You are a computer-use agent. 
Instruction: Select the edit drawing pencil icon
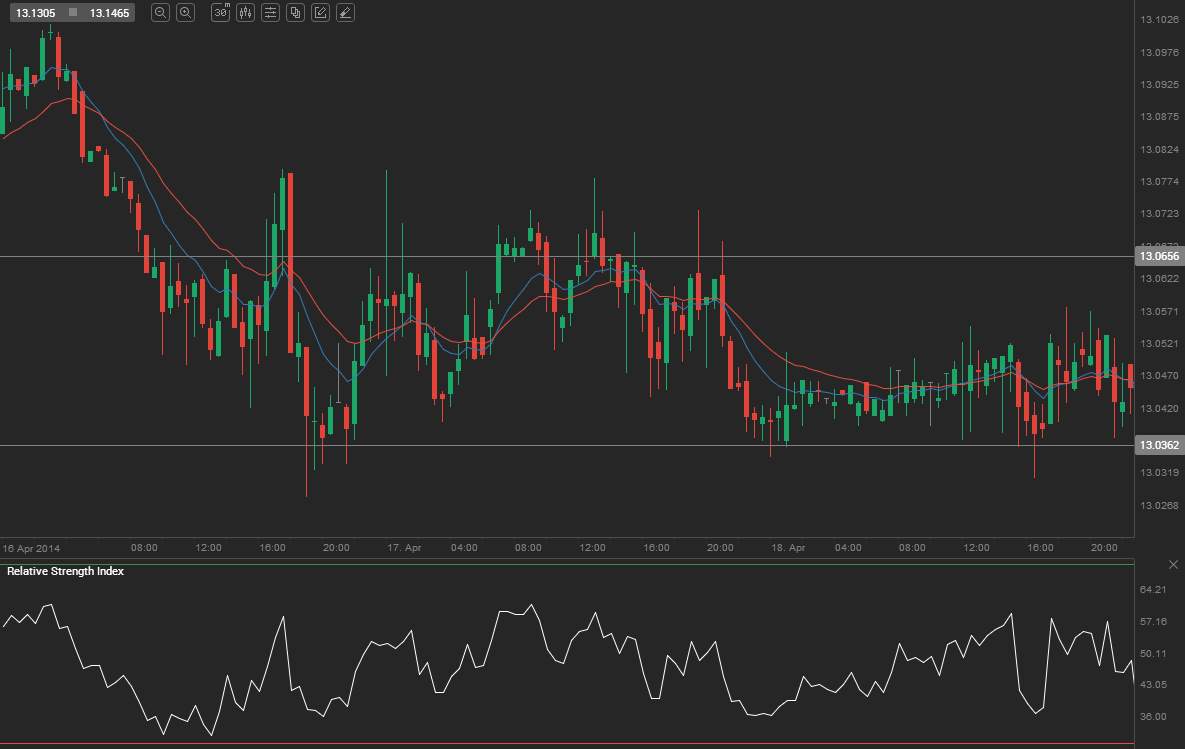(320, 13)
